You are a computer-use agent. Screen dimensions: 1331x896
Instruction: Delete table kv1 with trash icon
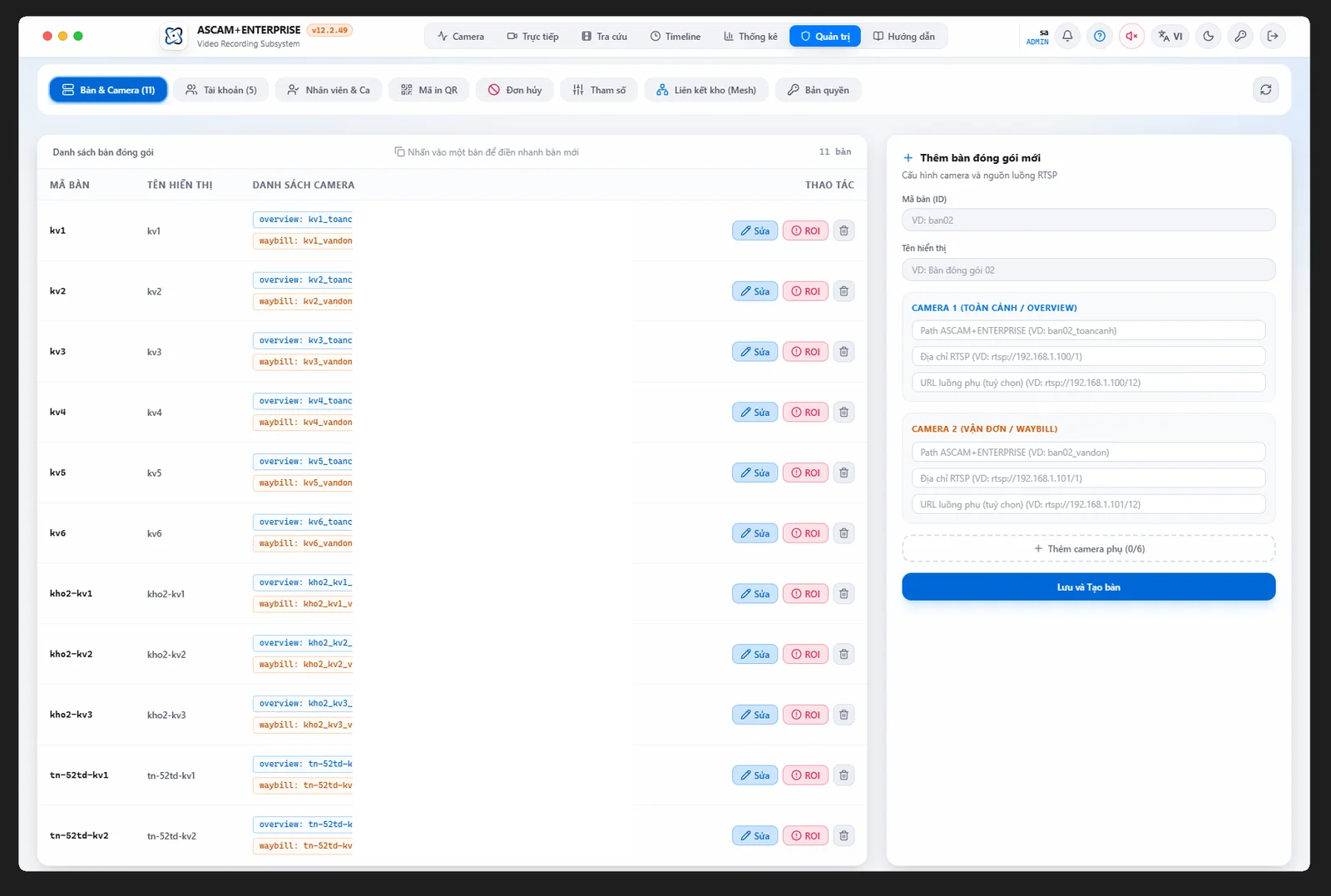click(x=844, y=230)
